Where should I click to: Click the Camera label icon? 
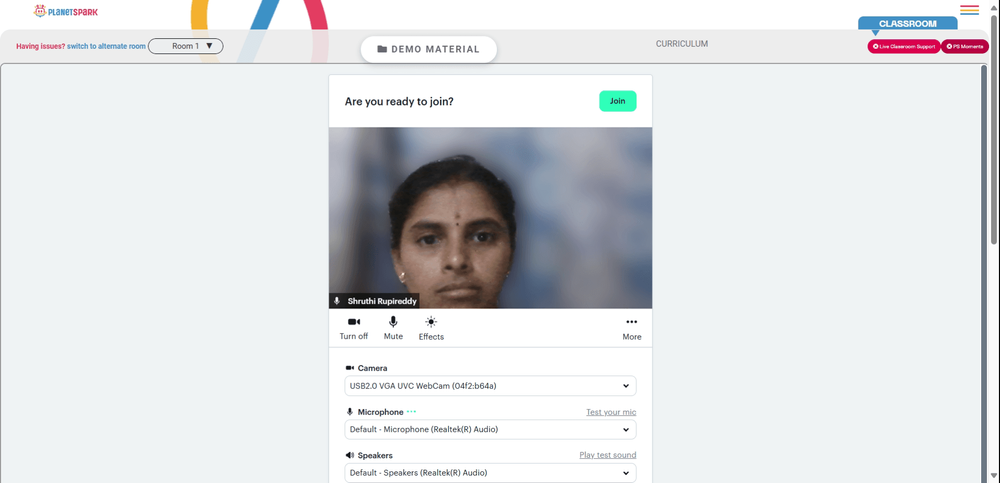349,368
